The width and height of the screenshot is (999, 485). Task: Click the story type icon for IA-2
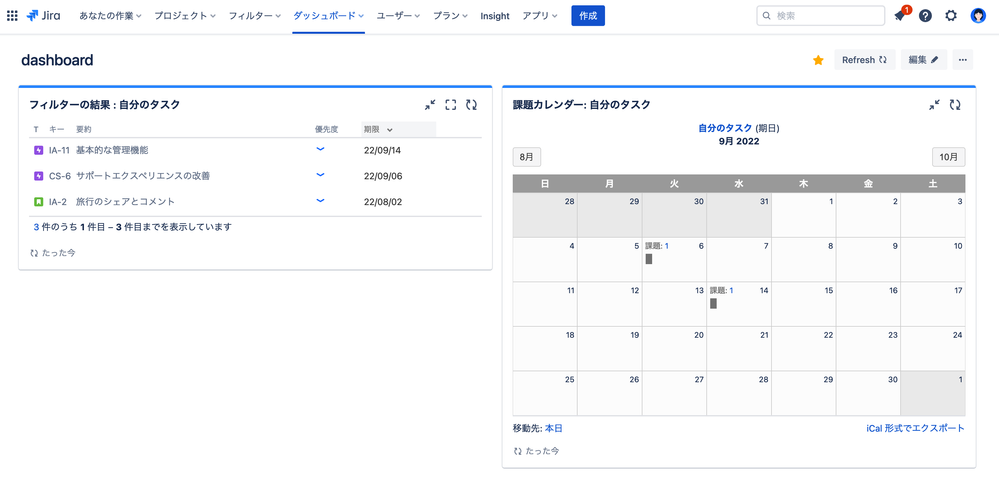[x=38, y=202]
